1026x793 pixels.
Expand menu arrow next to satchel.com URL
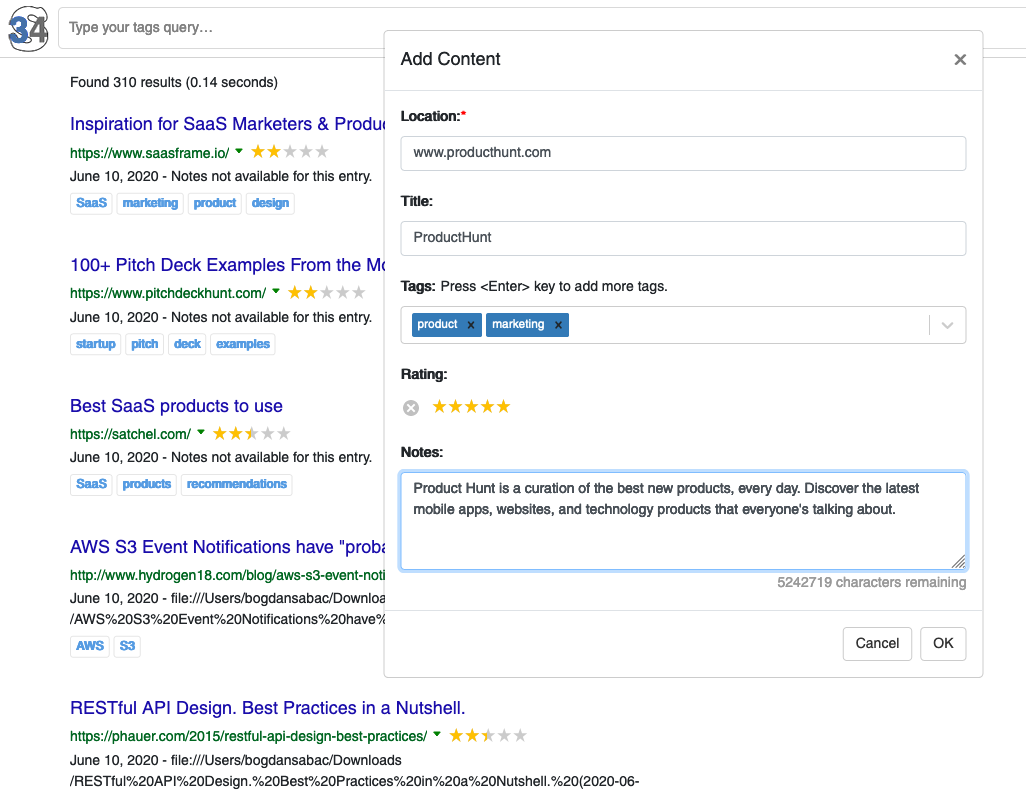201,432
